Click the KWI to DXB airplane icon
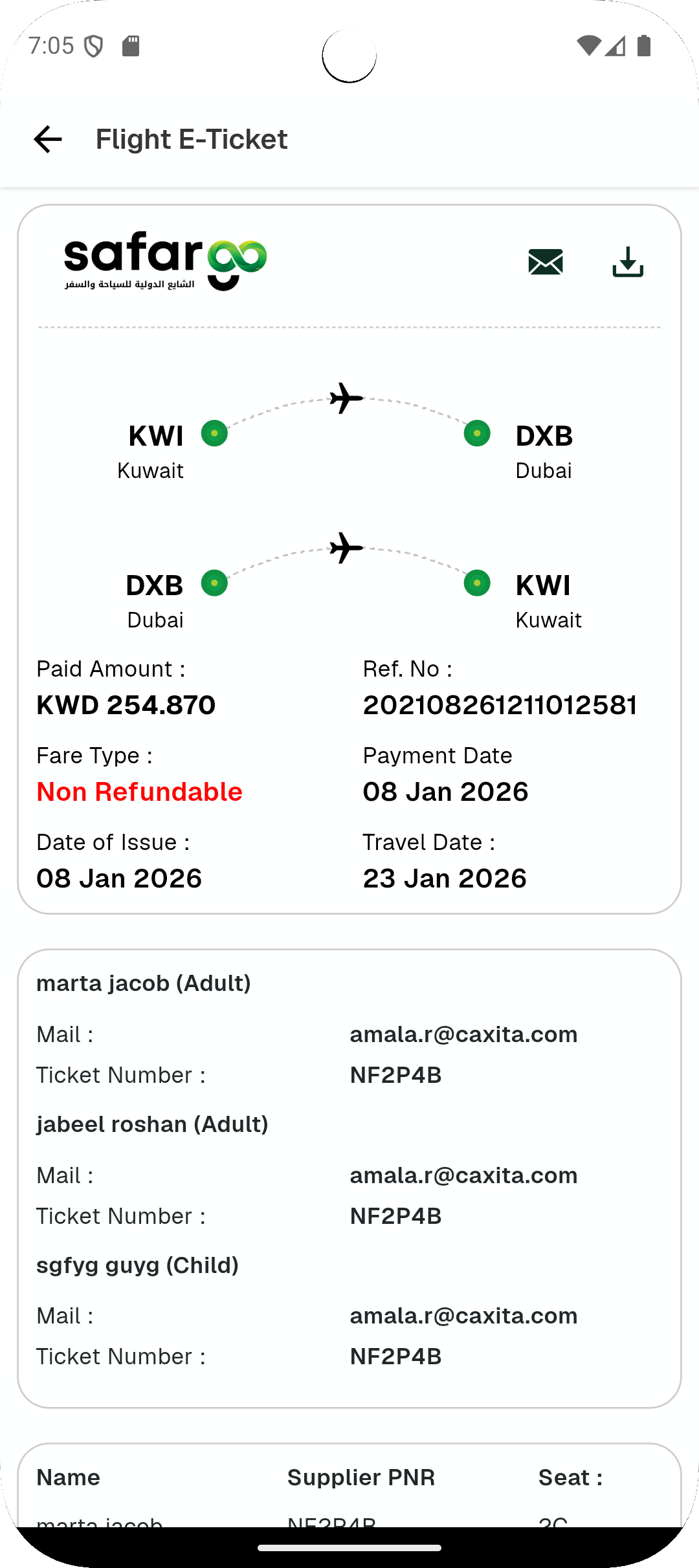Screen dimensions: 699x1568 click(x=346, y=398)
